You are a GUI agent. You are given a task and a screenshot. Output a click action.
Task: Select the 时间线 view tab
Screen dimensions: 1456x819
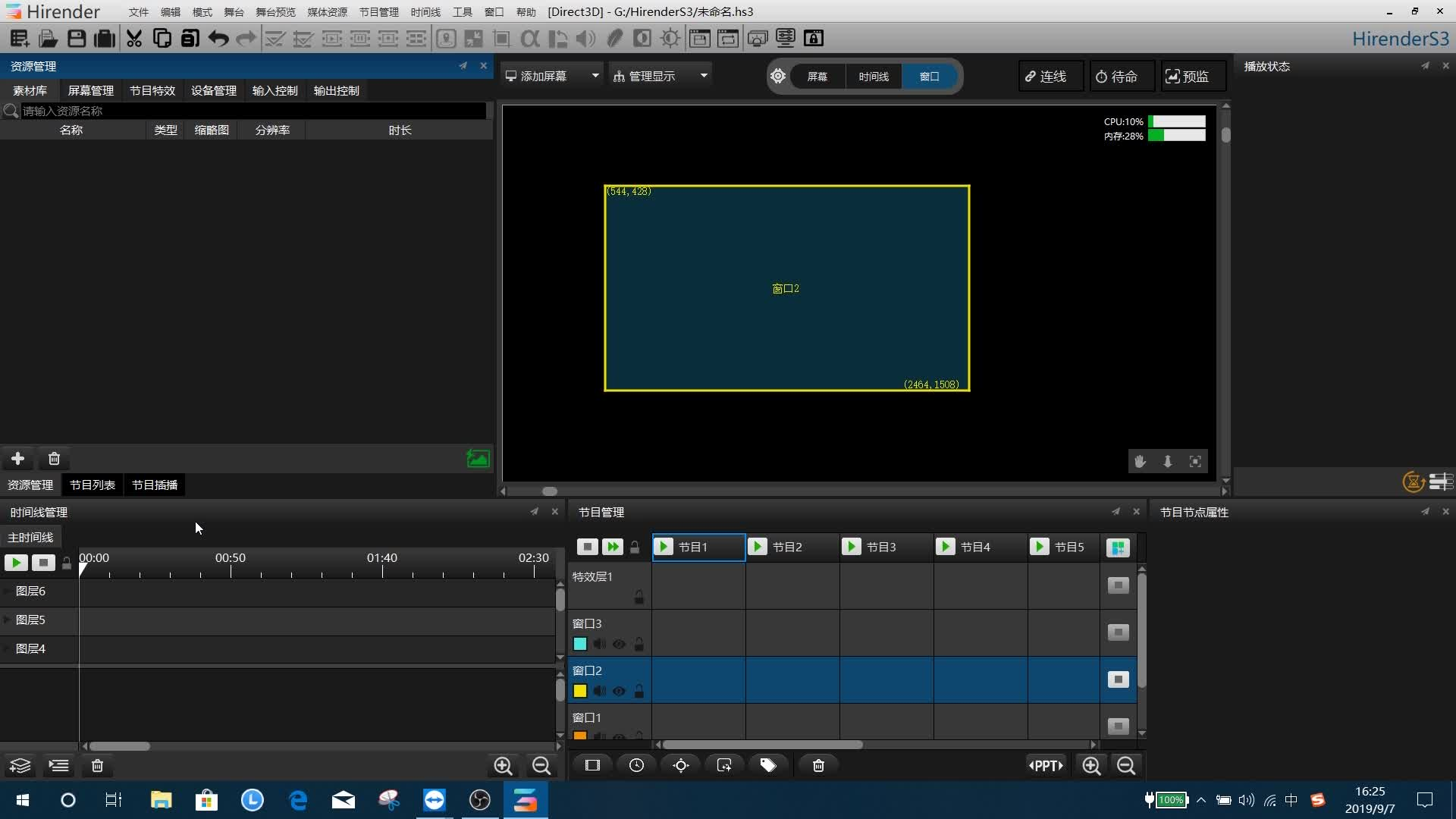(874, 77)
